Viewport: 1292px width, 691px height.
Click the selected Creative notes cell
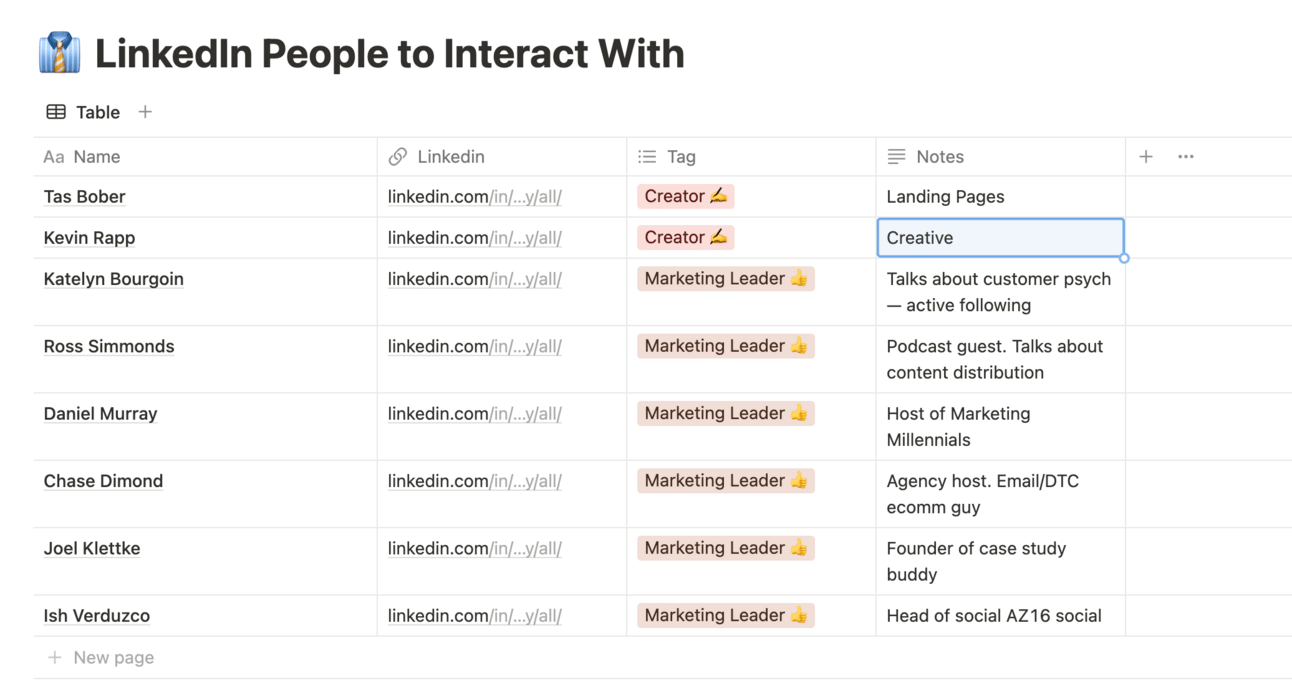pos(1000,238)
